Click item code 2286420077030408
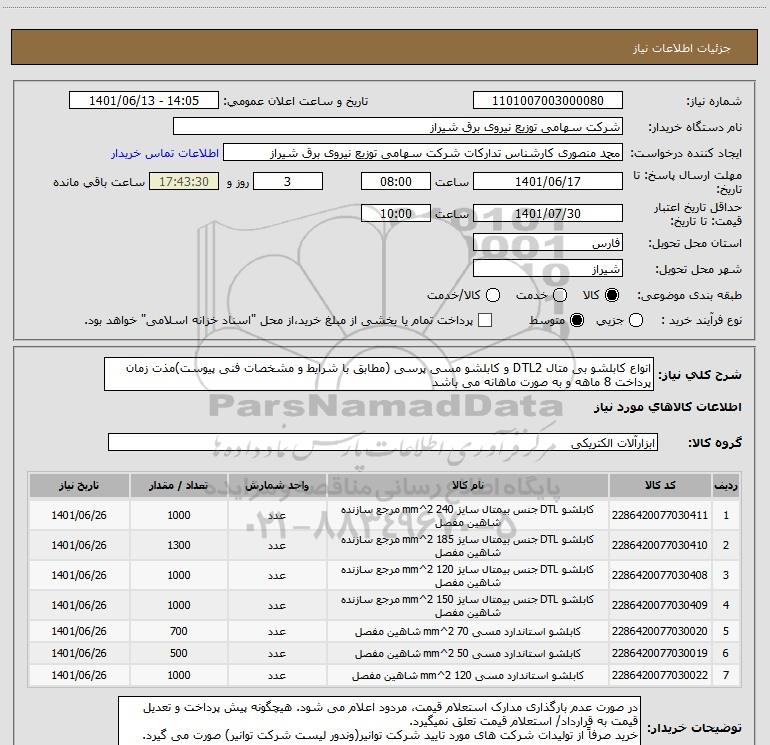 point(660,575)
